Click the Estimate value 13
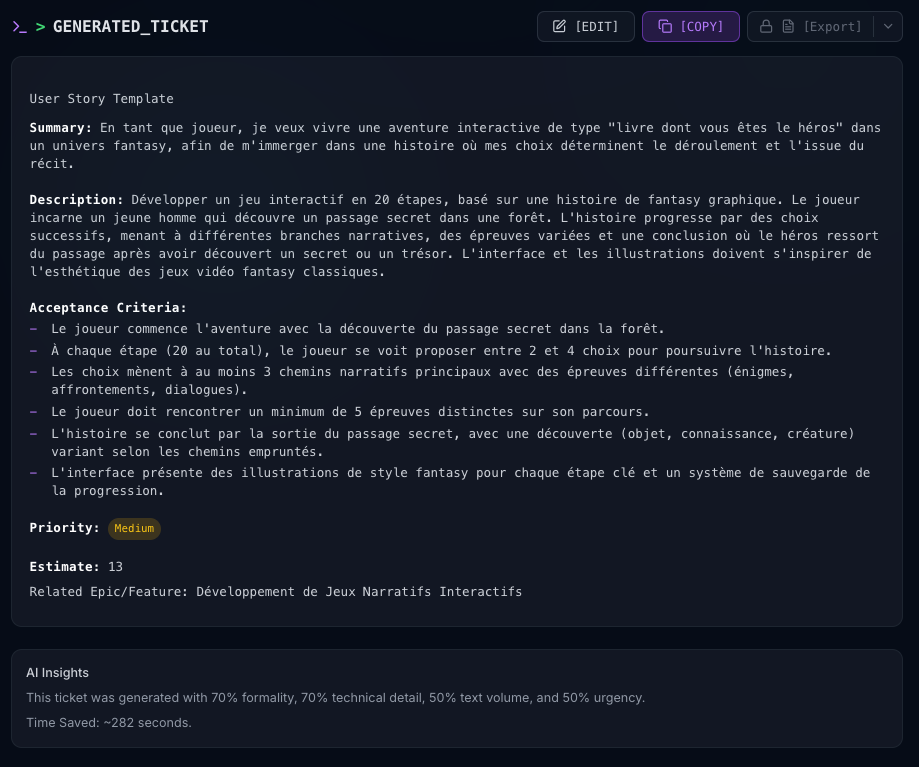 (115, 567)
